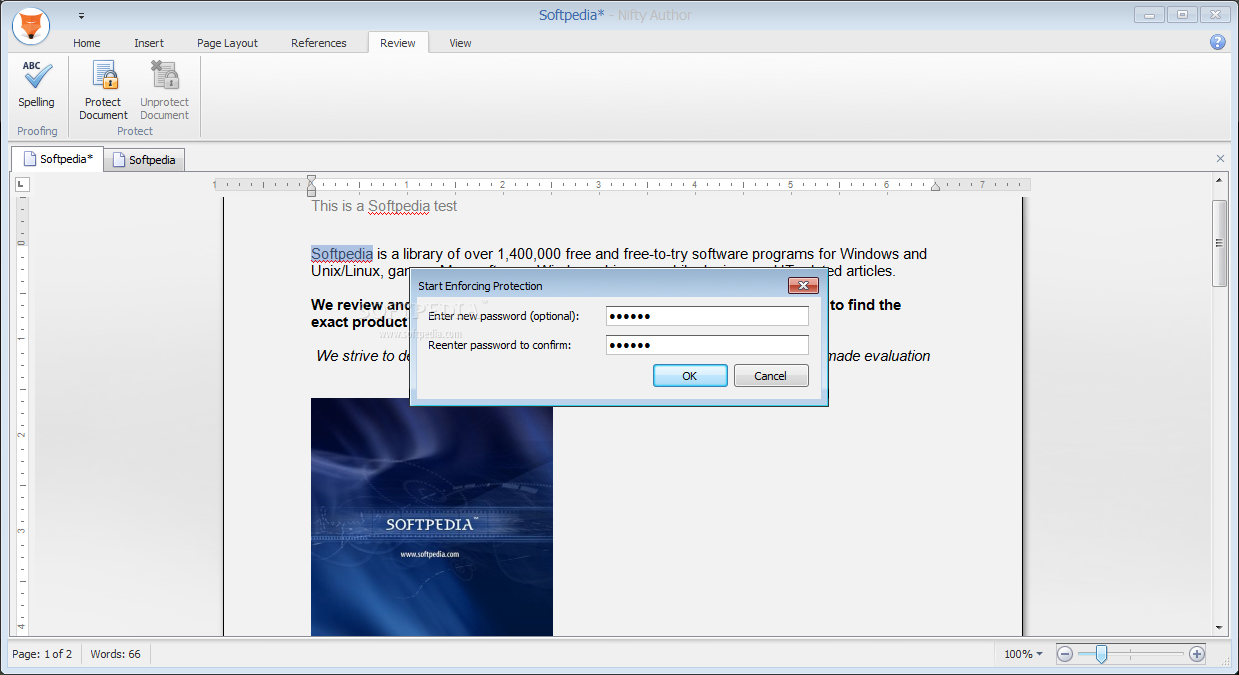Switch to the second Softpedia document tab
The height and width of the screenshot is (675, 1239).
pos(144,160)
